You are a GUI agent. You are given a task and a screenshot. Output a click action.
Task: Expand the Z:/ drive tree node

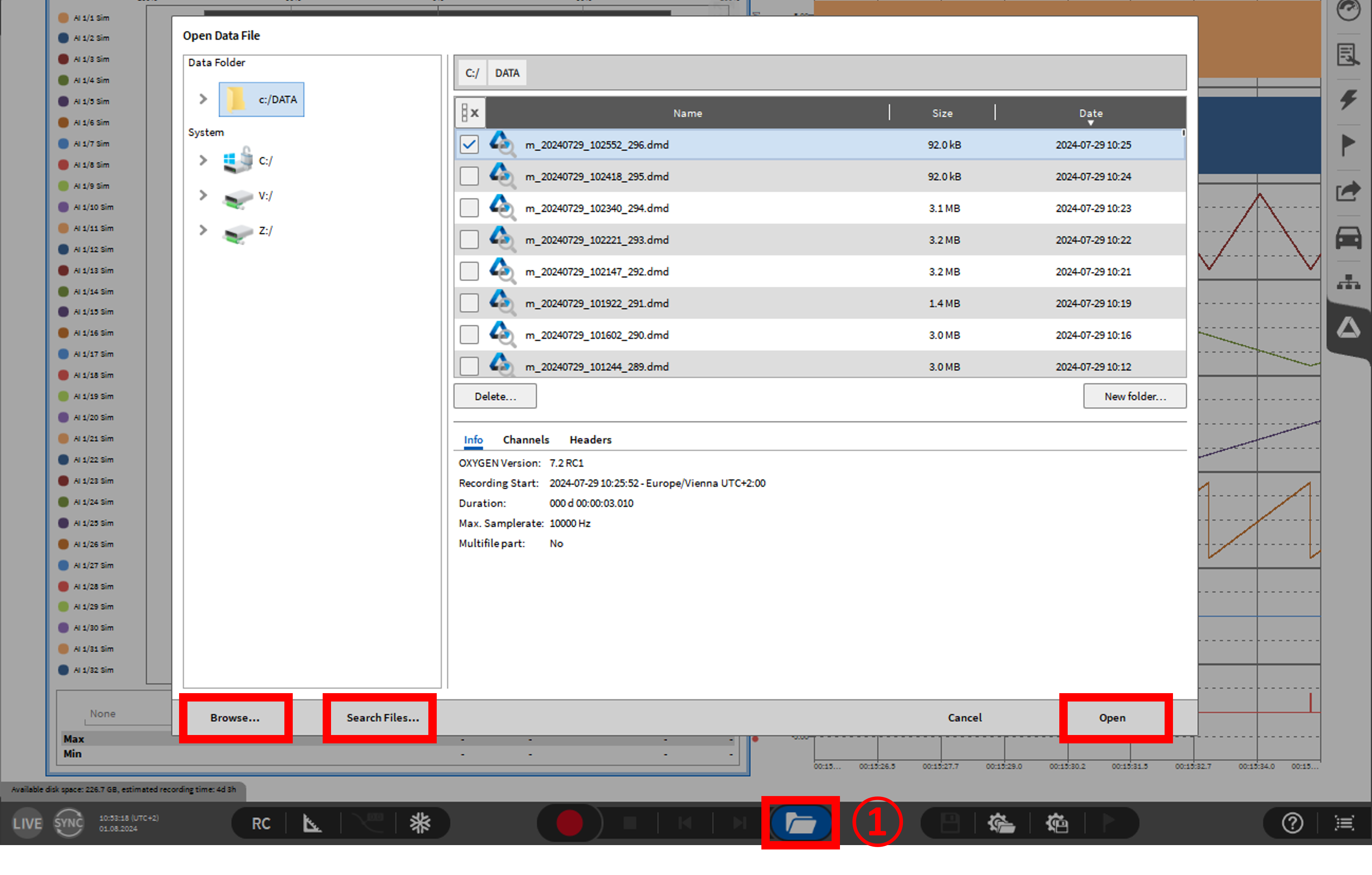point(203,230)
